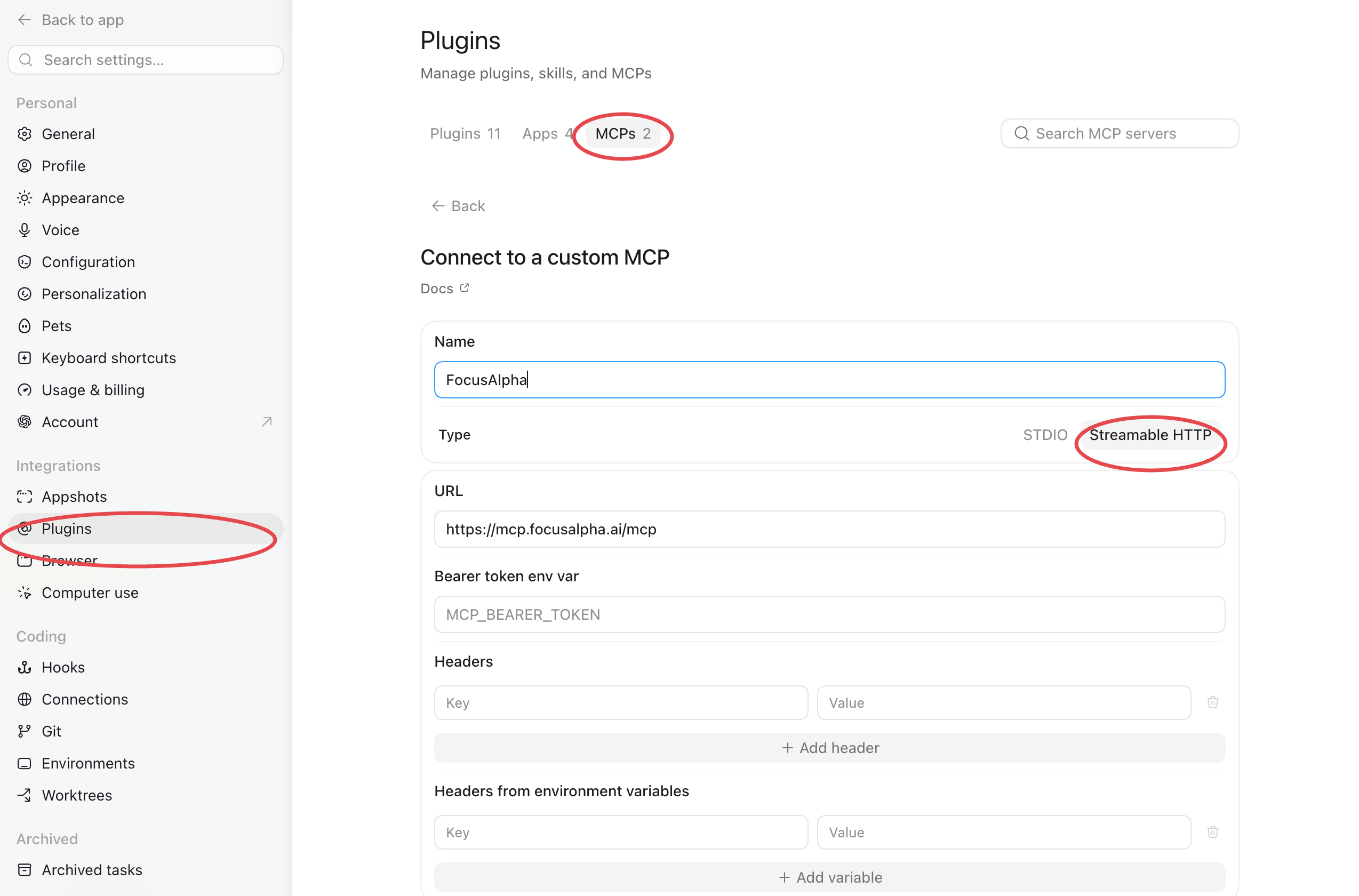Image resolution: width=1359 pixels, height=896 pixels.
Task: Switch to the Plugins 11 tab
Action: pyautogui.click(x=465, y=133)
